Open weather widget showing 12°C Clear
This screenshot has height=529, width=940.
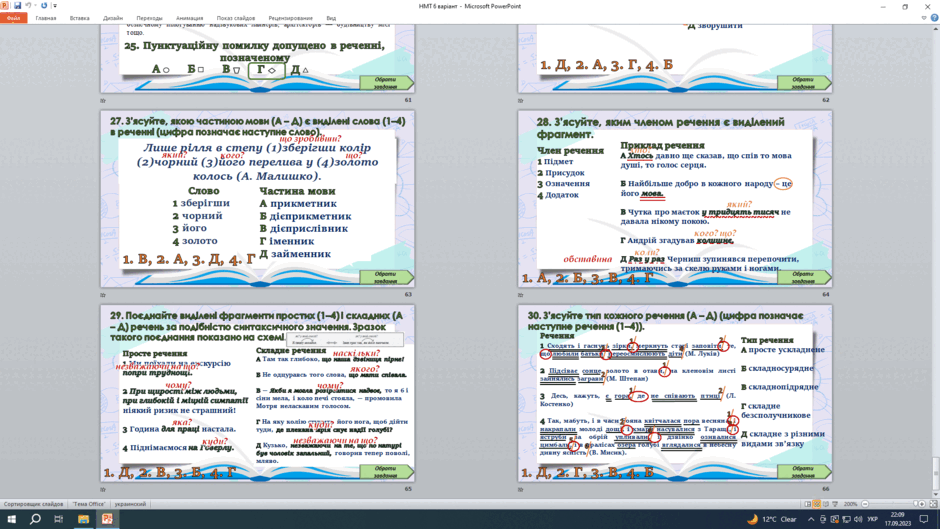click(772, 519)
